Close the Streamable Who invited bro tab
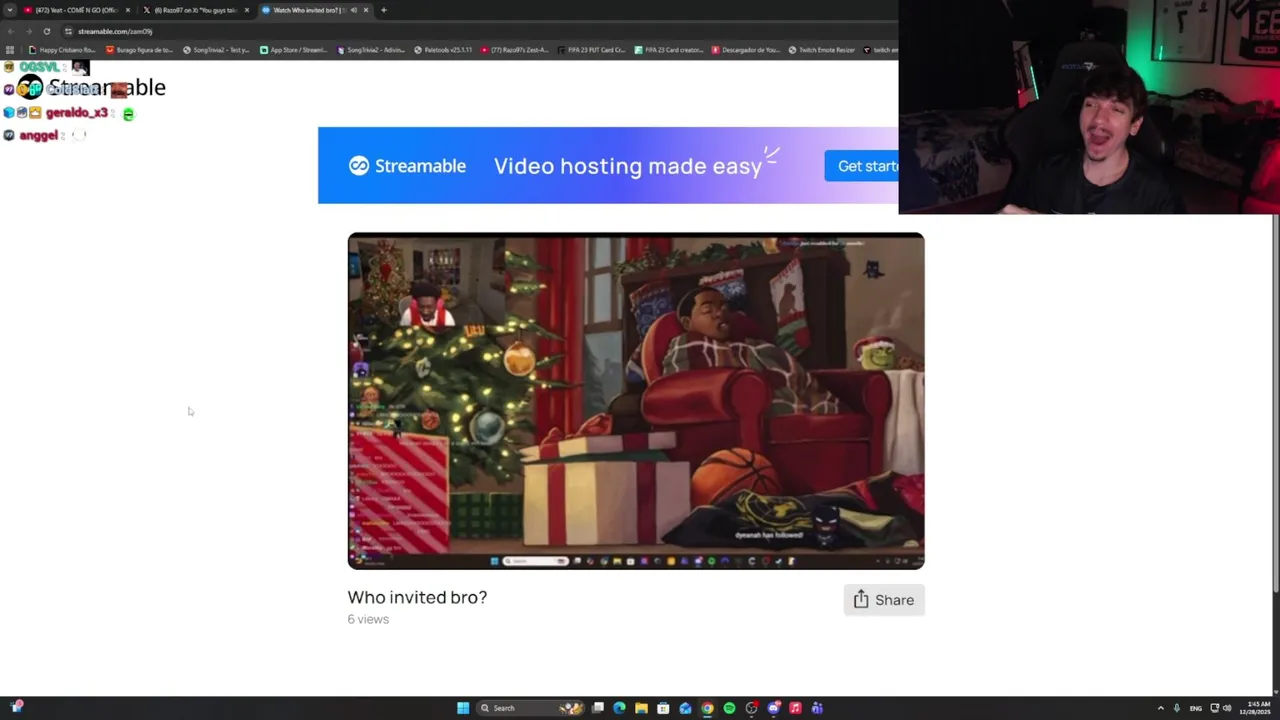 point(366,10)
